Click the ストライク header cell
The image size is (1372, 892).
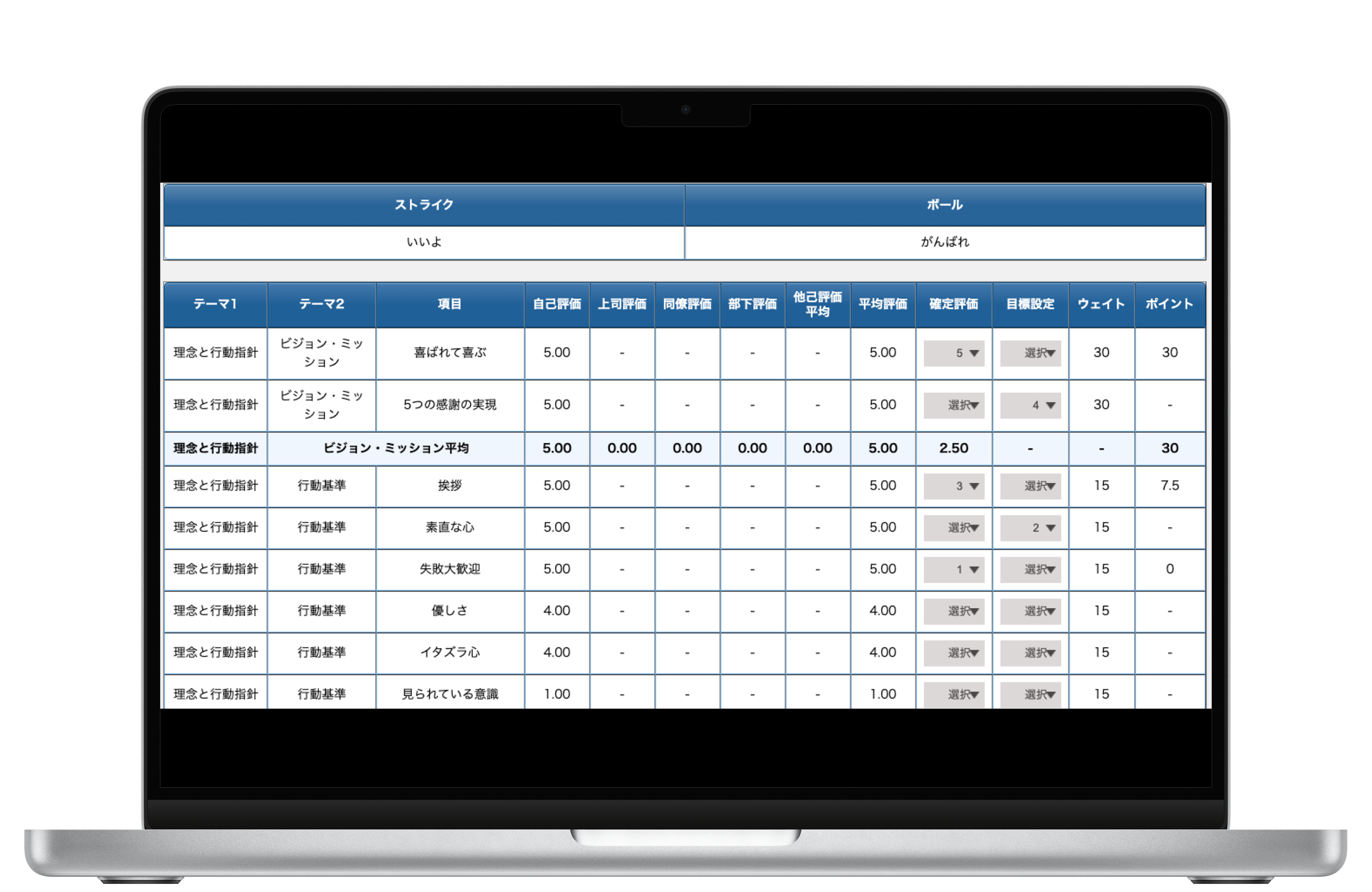(424, 205)
